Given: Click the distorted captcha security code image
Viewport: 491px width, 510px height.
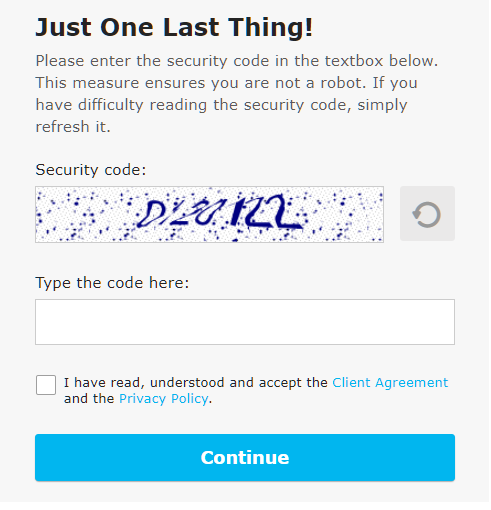Looking at the screenshot, I should pos(210,215).
